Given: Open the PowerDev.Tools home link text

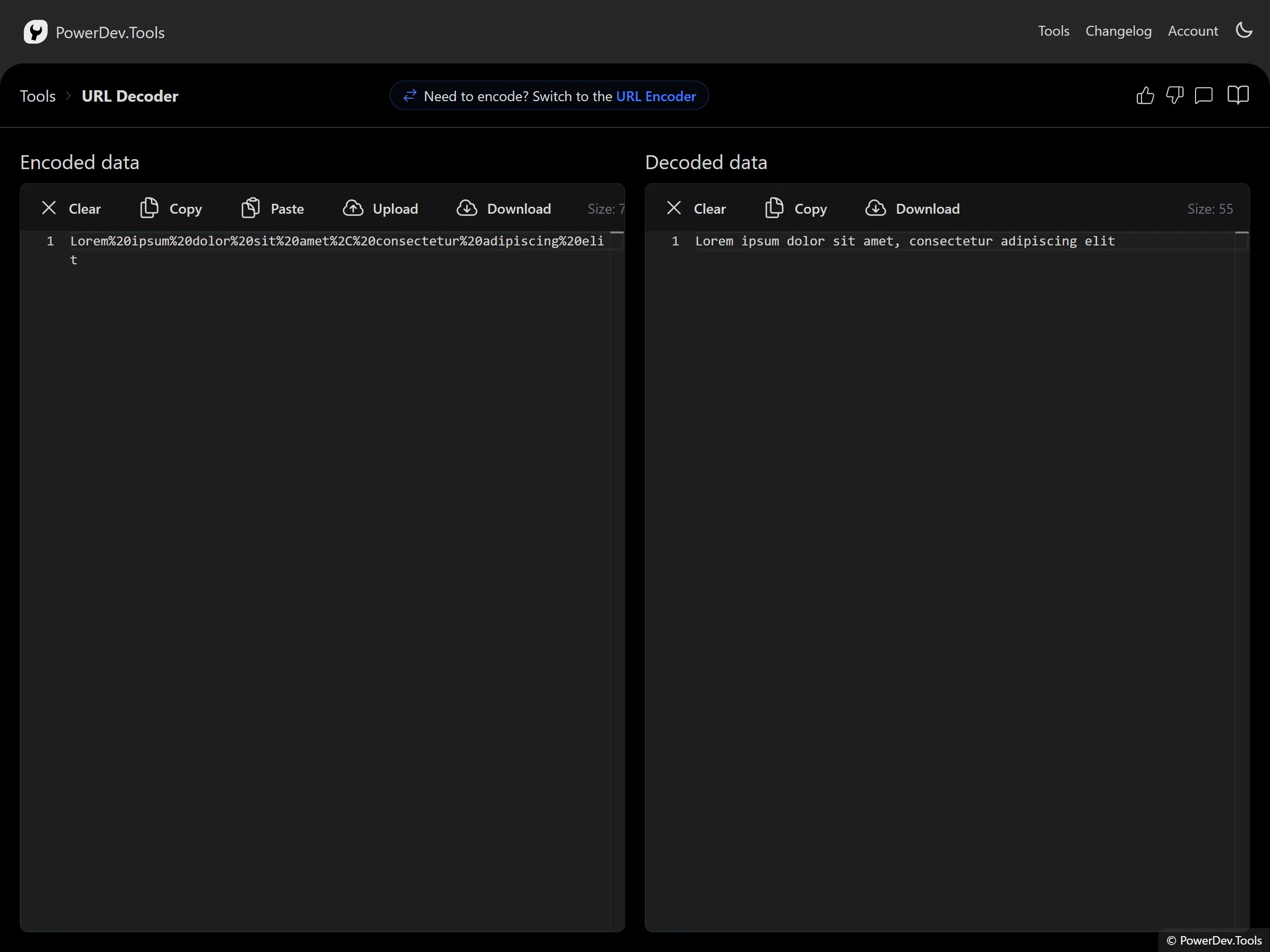Looking at the screenshot, I should [x=110, y=33].
